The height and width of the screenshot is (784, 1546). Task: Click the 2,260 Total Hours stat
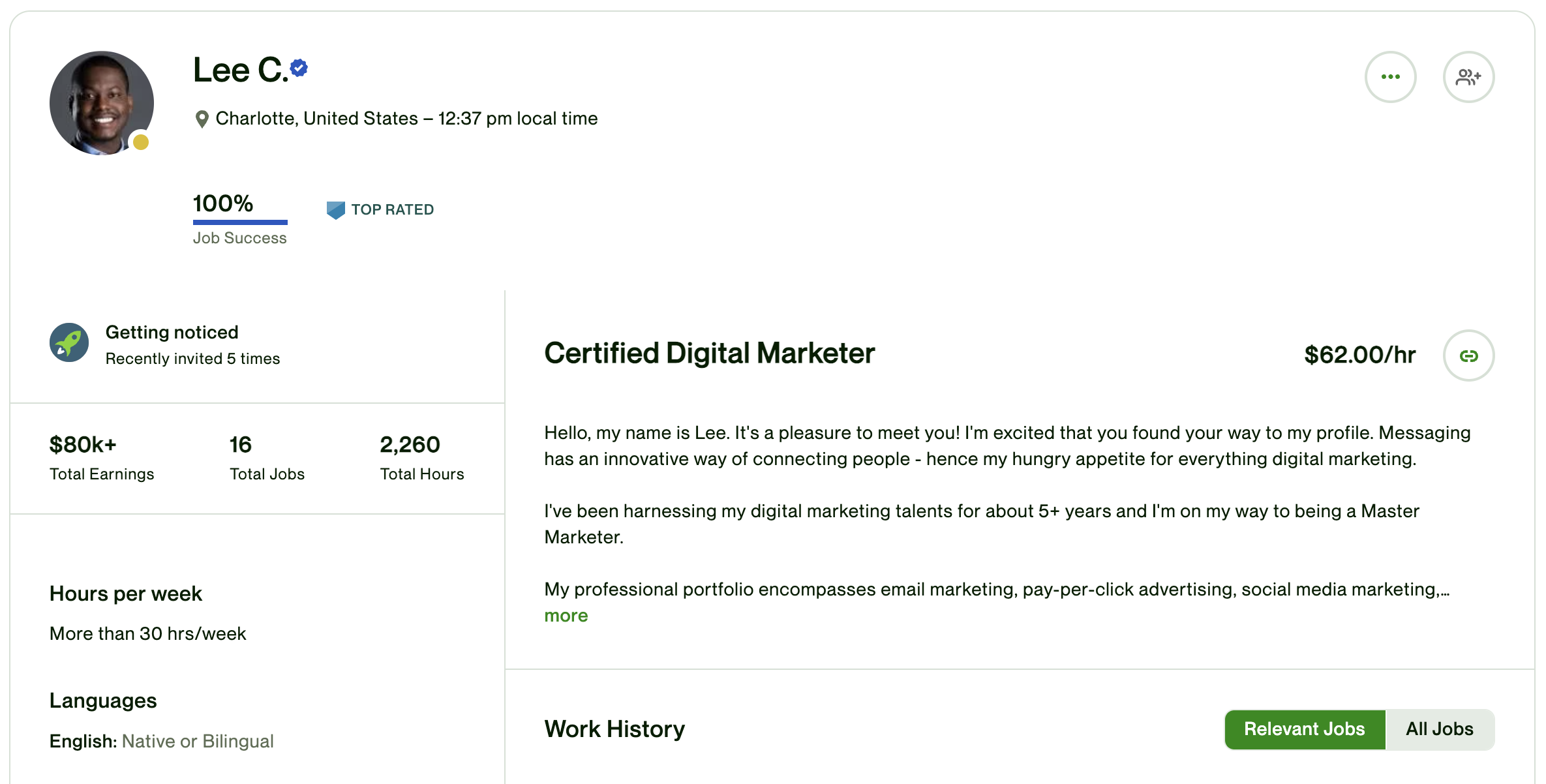tap(410, 445)
